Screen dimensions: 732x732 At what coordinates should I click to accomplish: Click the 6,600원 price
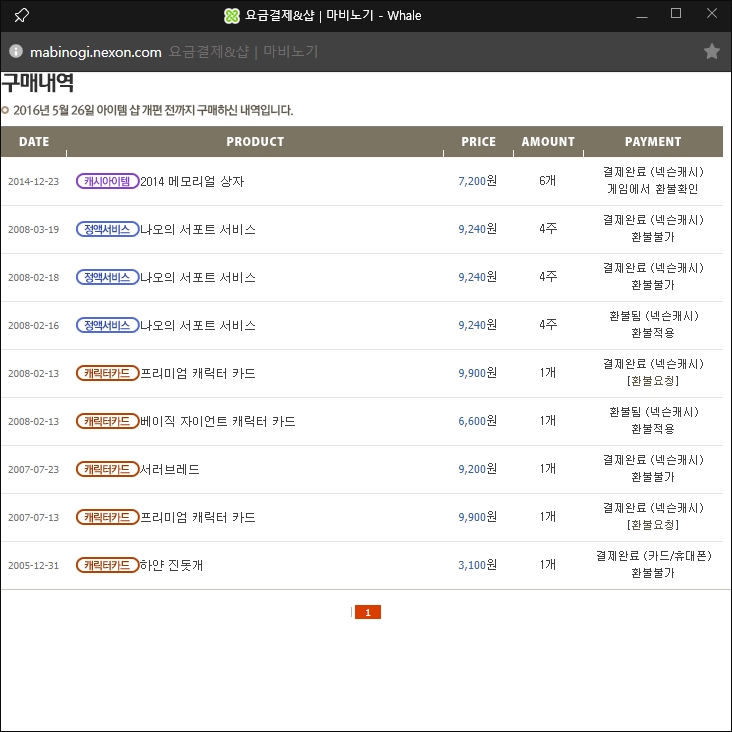478,421
